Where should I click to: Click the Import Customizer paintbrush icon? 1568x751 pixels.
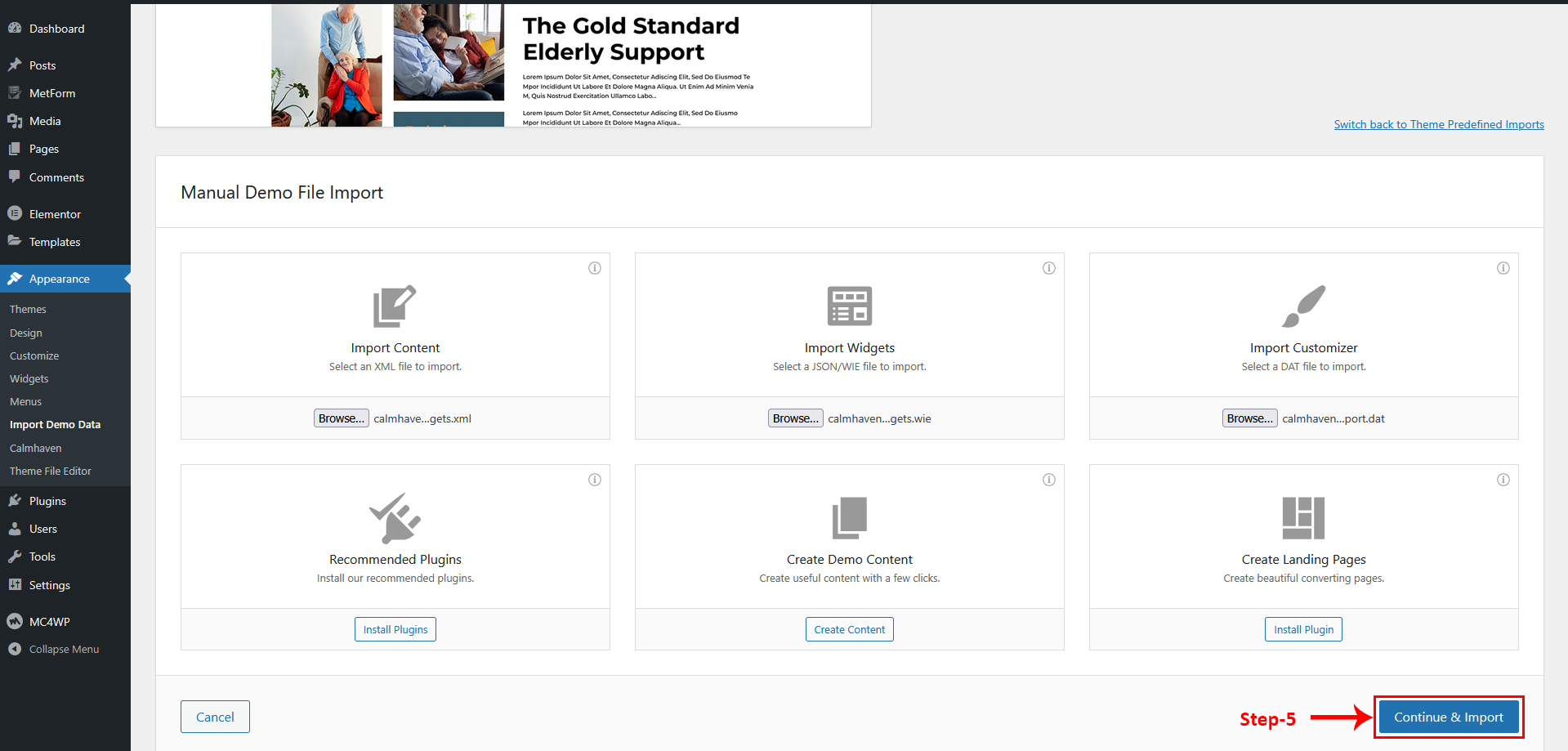click(1303, 306)
